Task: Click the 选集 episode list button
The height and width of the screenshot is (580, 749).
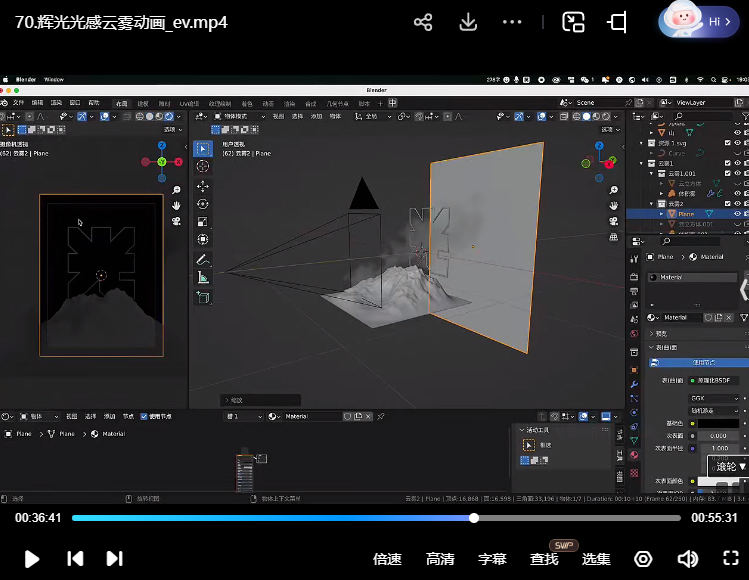Action: (596, 559)
